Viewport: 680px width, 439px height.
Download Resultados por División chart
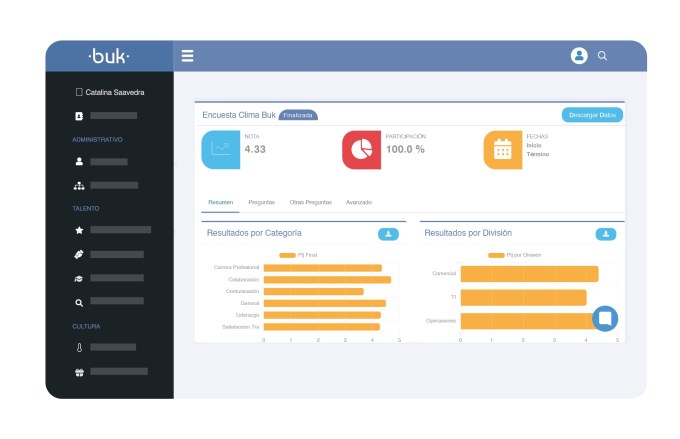click(606, 234)
